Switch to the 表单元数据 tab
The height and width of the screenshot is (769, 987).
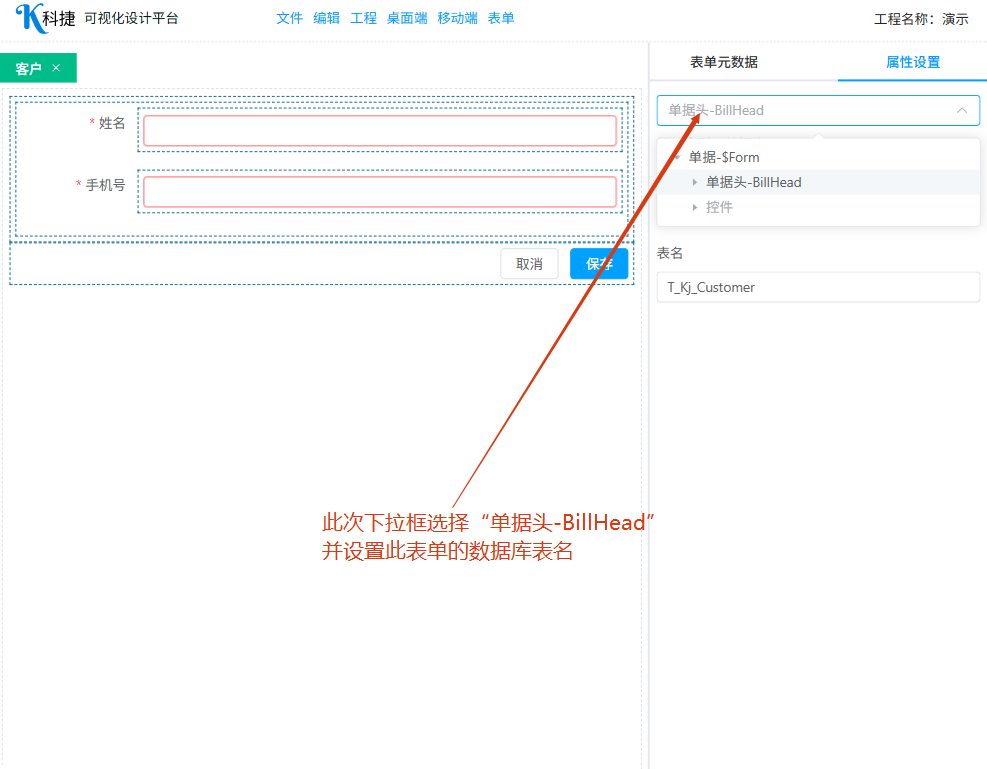(724, 62)
